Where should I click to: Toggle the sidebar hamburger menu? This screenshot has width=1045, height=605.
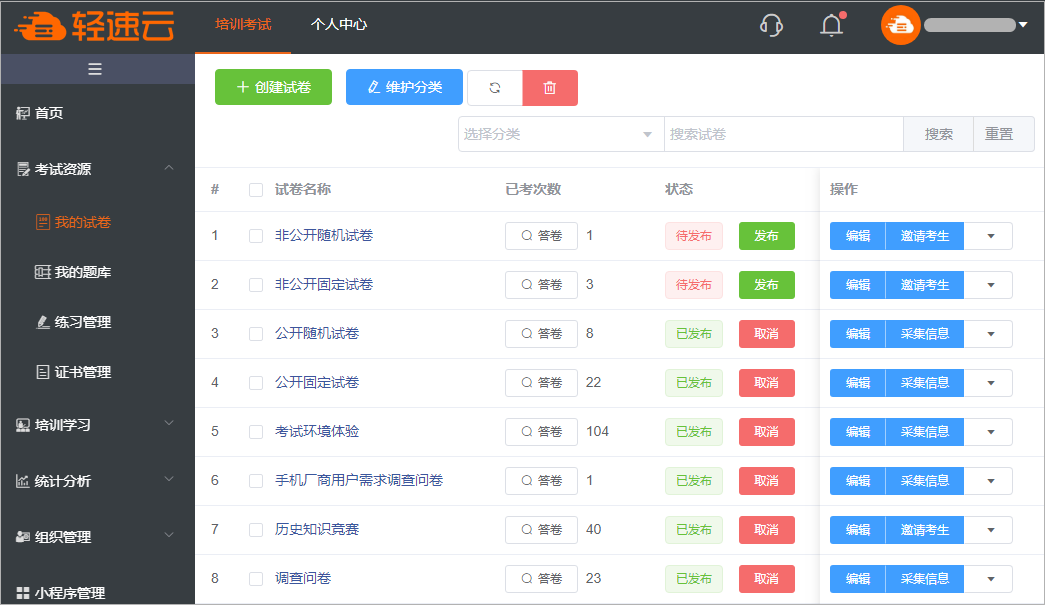click(95, 69)
